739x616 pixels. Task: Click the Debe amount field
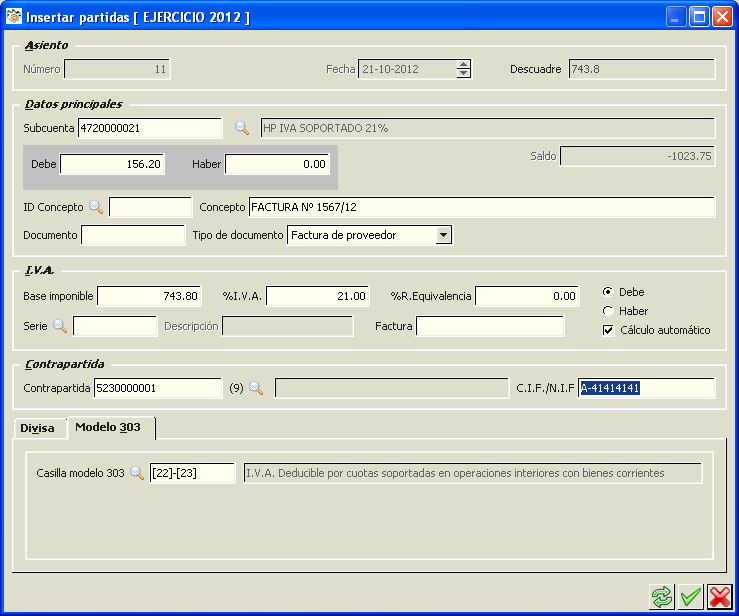click(112, 164)
